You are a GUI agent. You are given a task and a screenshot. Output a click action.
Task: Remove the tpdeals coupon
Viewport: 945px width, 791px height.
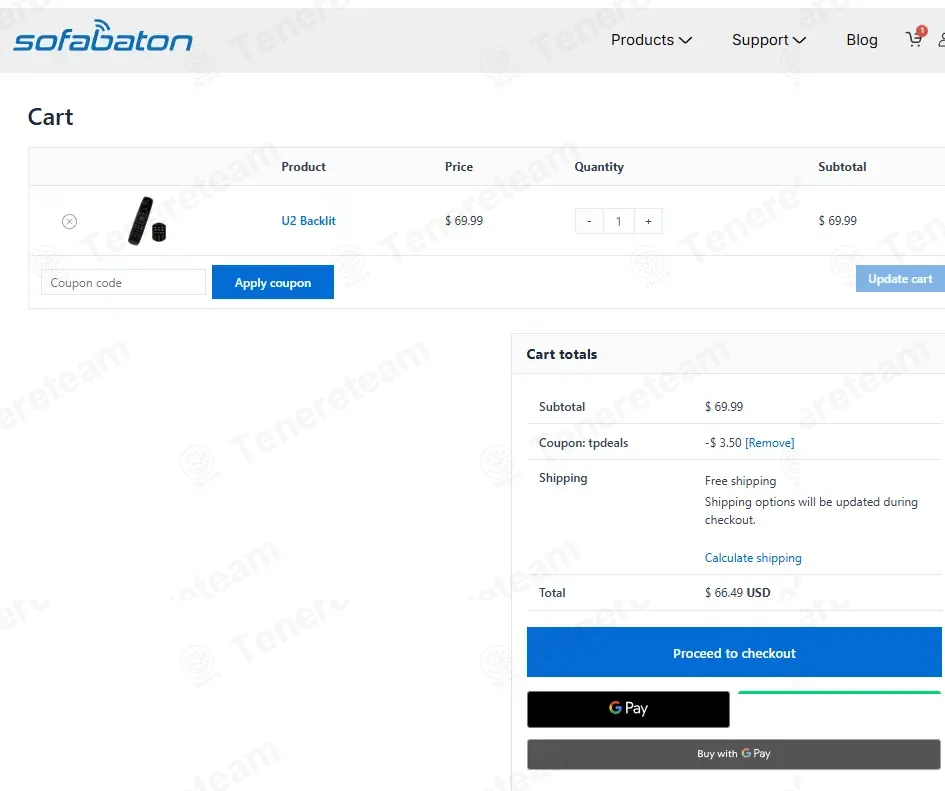tap(769, 443)
